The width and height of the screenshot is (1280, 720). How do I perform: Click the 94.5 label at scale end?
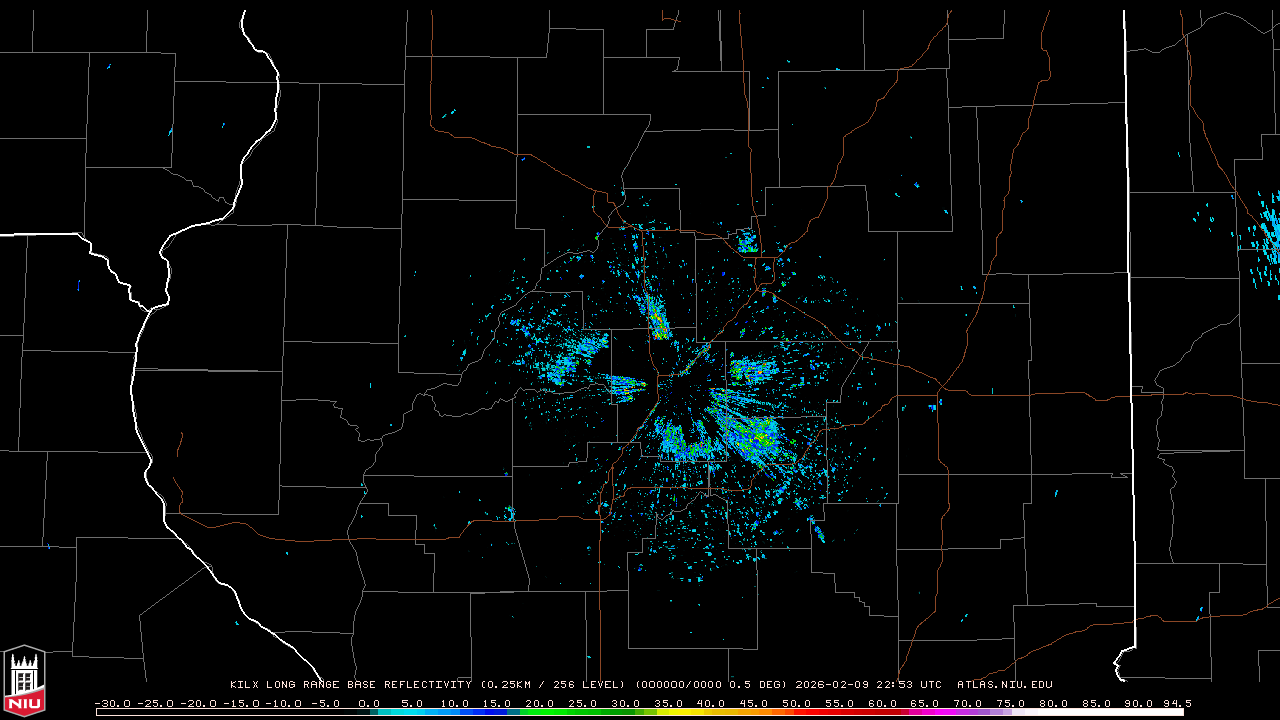click(x=1176, y=703)
